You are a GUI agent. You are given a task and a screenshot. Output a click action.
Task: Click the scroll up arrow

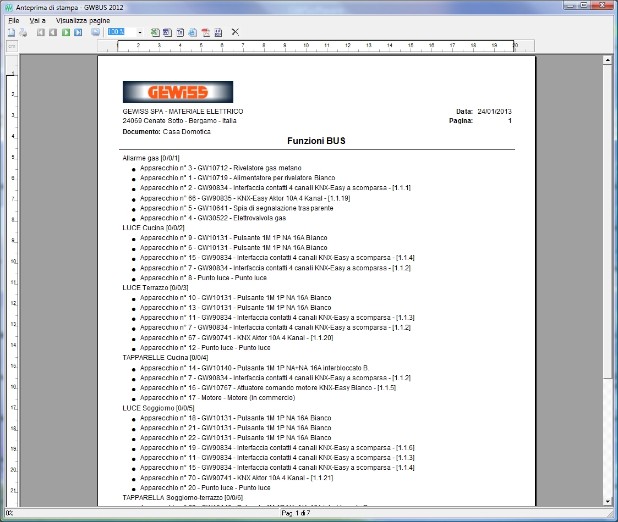[607, 60]
